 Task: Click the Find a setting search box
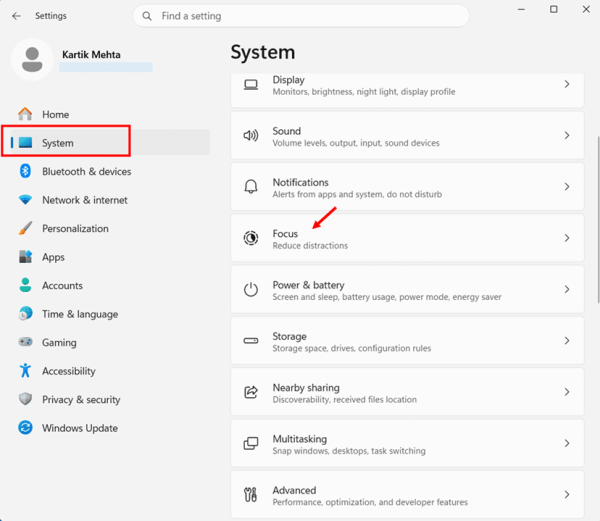pos(301,16)
